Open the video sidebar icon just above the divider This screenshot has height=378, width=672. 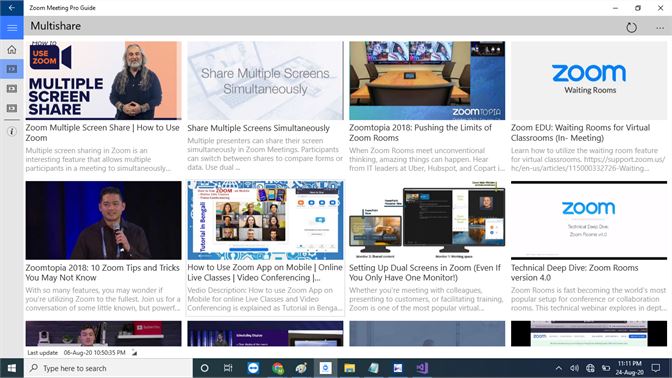click(x=12, y=108)
